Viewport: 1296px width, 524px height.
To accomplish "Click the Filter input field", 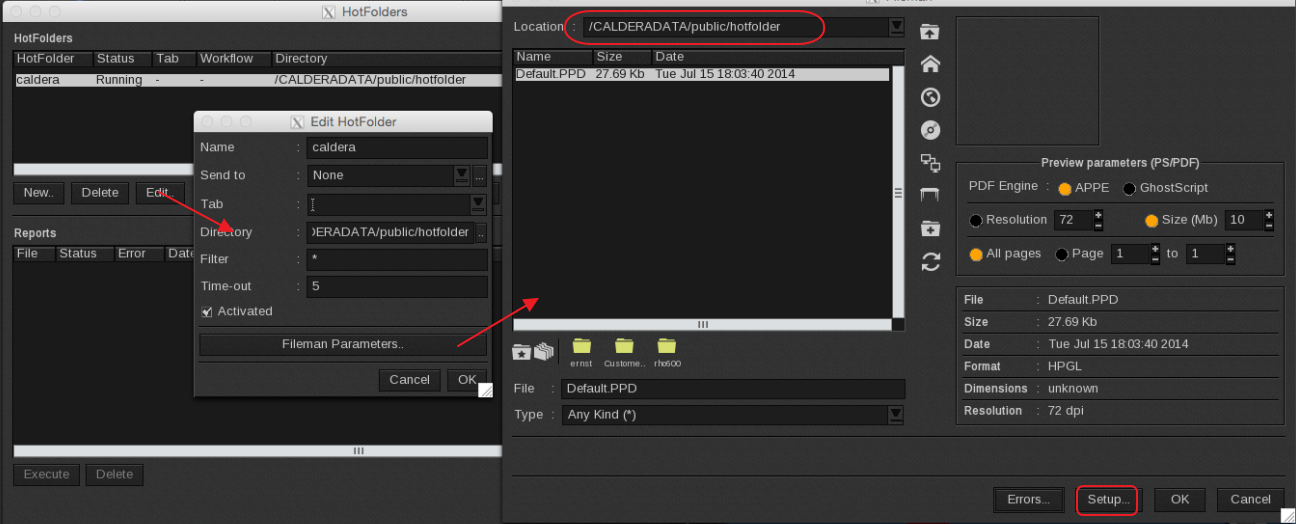I will click(397, 259).
